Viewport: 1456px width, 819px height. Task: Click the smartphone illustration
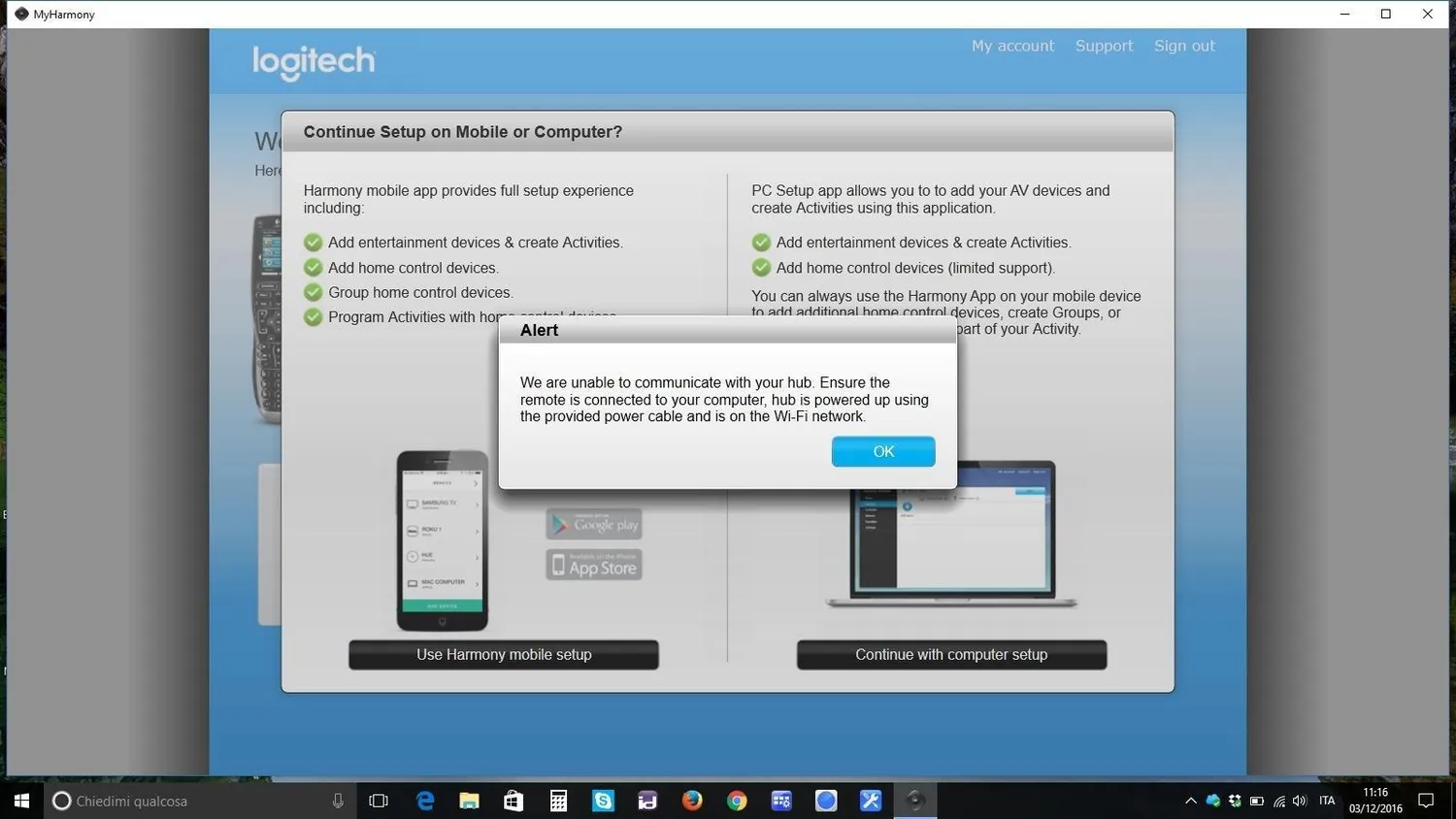click(443, 541)
